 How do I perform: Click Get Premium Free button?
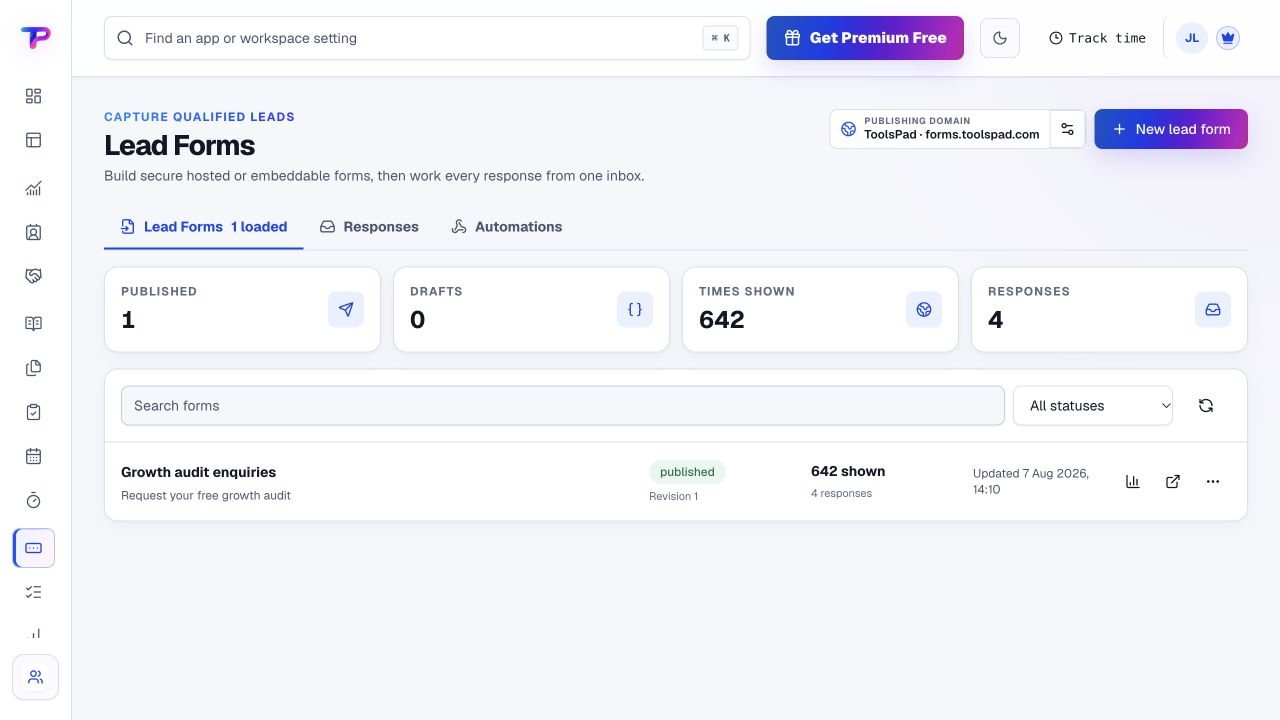click(865, 38)
